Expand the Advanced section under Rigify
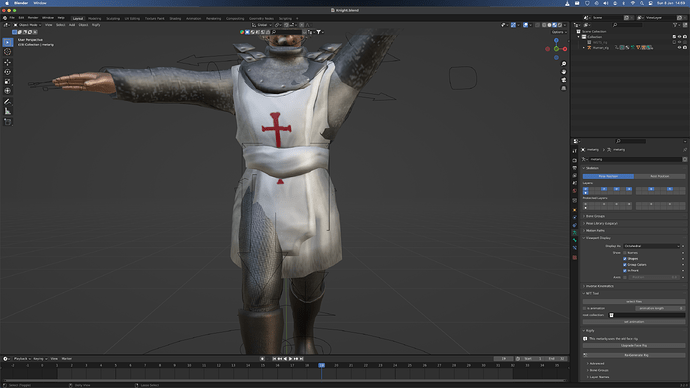 pyautogui.click(x=597, y=364)
